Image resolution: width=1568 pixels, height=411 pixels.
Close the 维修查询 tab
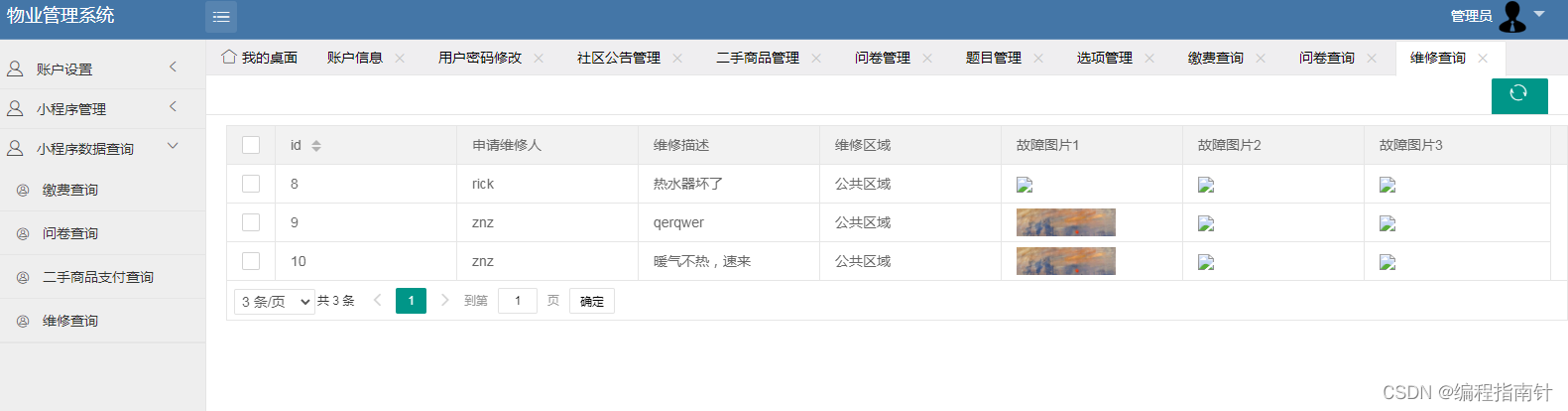coord(1483,58)
